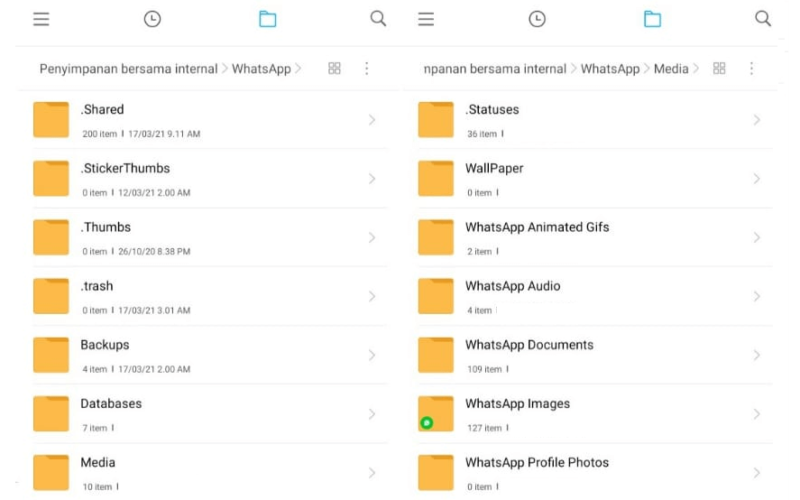Click "17/03/21 9.11 AM" date text

(164, 134)
